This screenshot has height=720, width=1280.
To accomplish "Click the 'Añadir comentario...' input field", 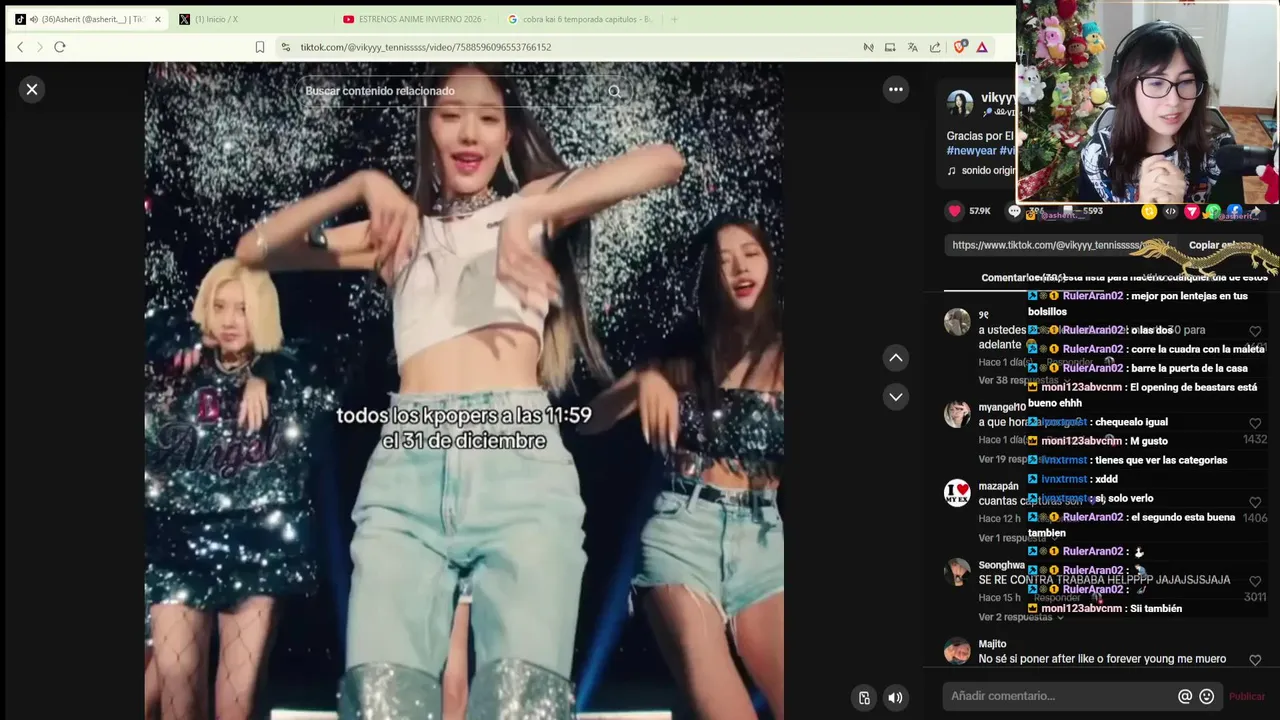I will pos(1060,696).
